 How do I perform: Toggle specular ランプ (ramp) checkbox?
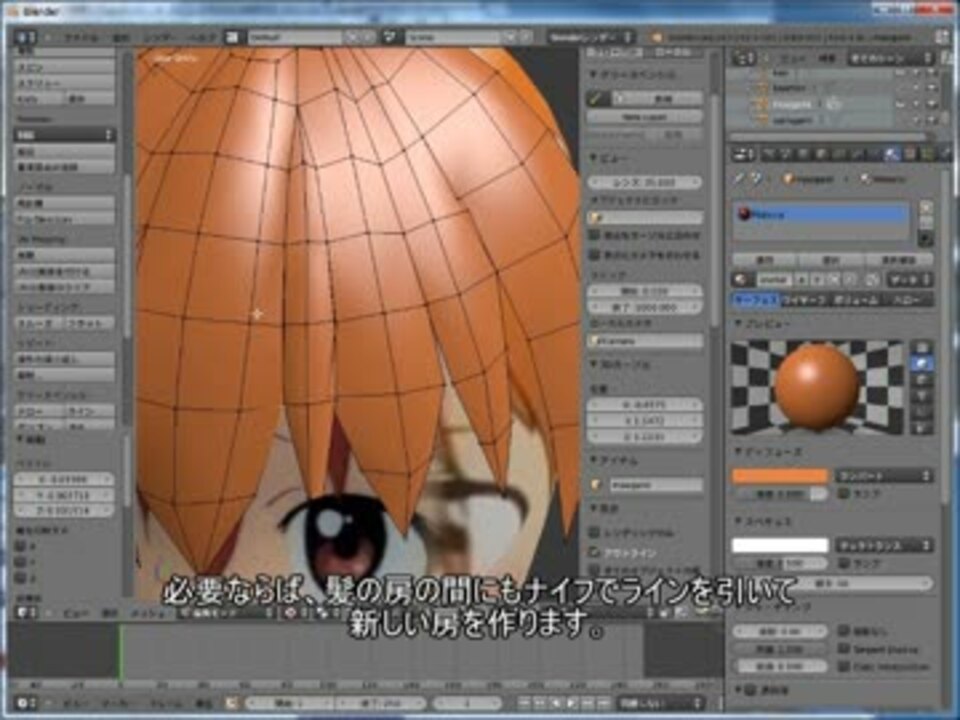843,562
